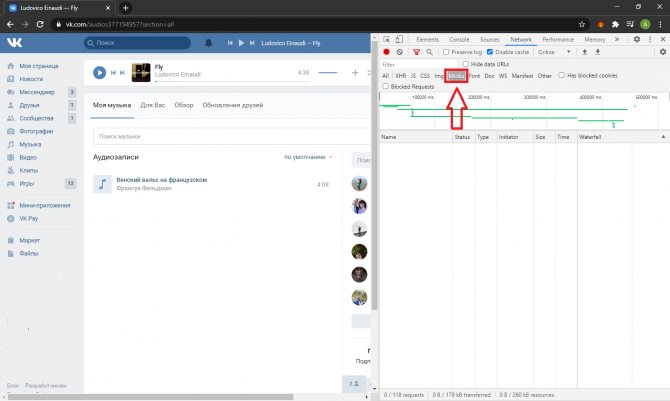670x401 pixels.
Task: Select the Font filter type
Action: (474, 76)
